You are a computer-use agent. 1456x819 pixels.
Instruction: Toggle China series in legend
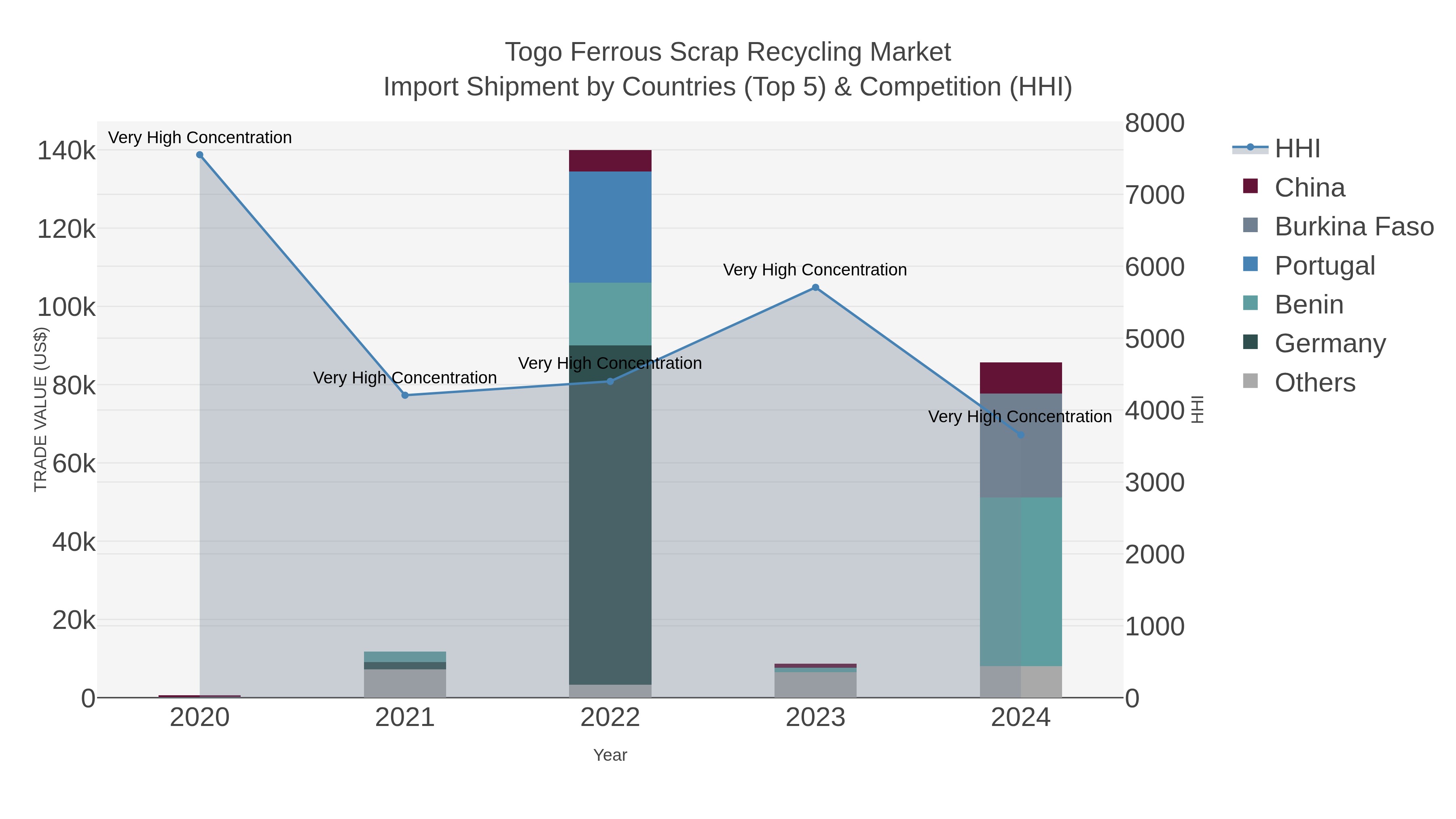tap(1294, 188)
